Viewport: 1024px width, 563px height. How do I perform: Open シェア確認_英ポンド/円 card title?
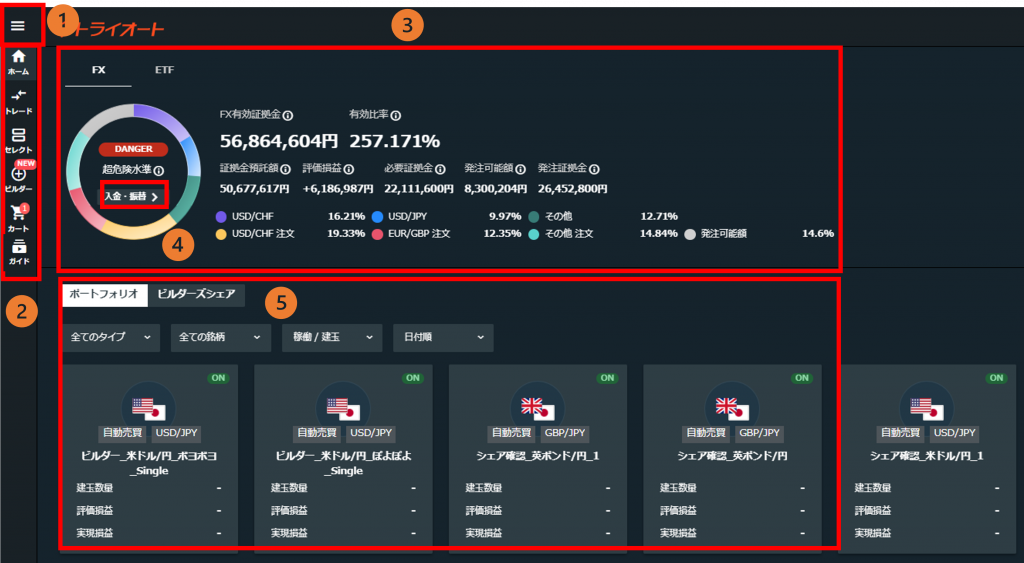(x=733, y=456)
